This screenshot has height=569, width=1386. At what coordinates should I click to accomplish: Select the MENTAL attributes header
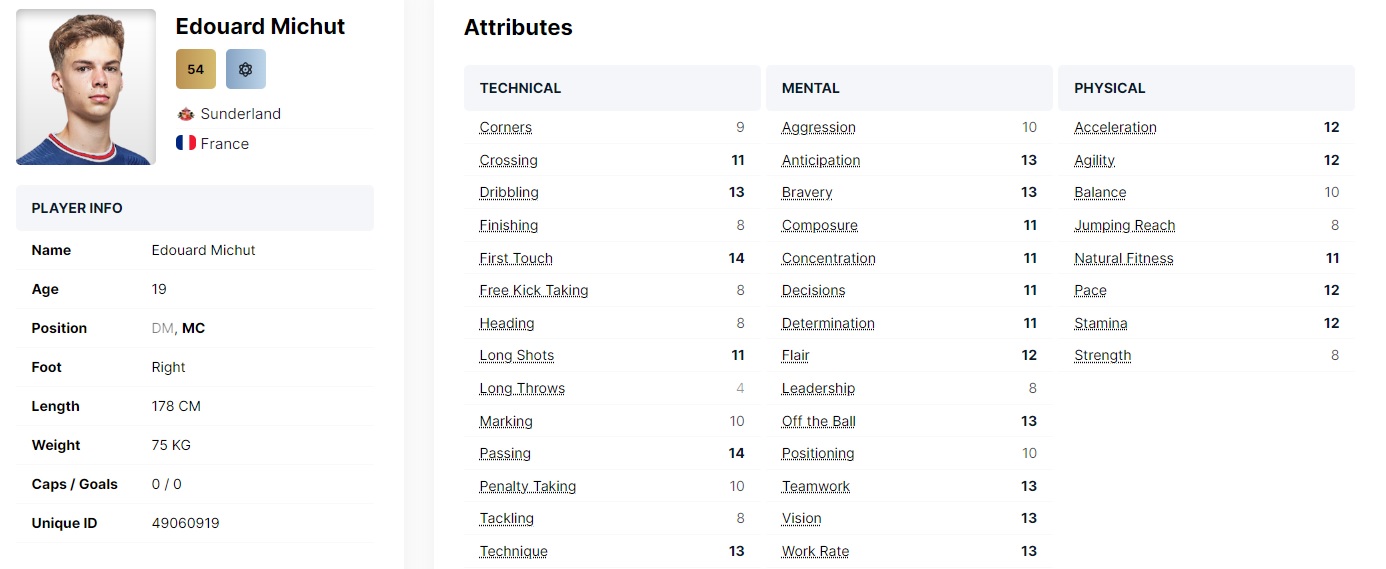point(909,88)
